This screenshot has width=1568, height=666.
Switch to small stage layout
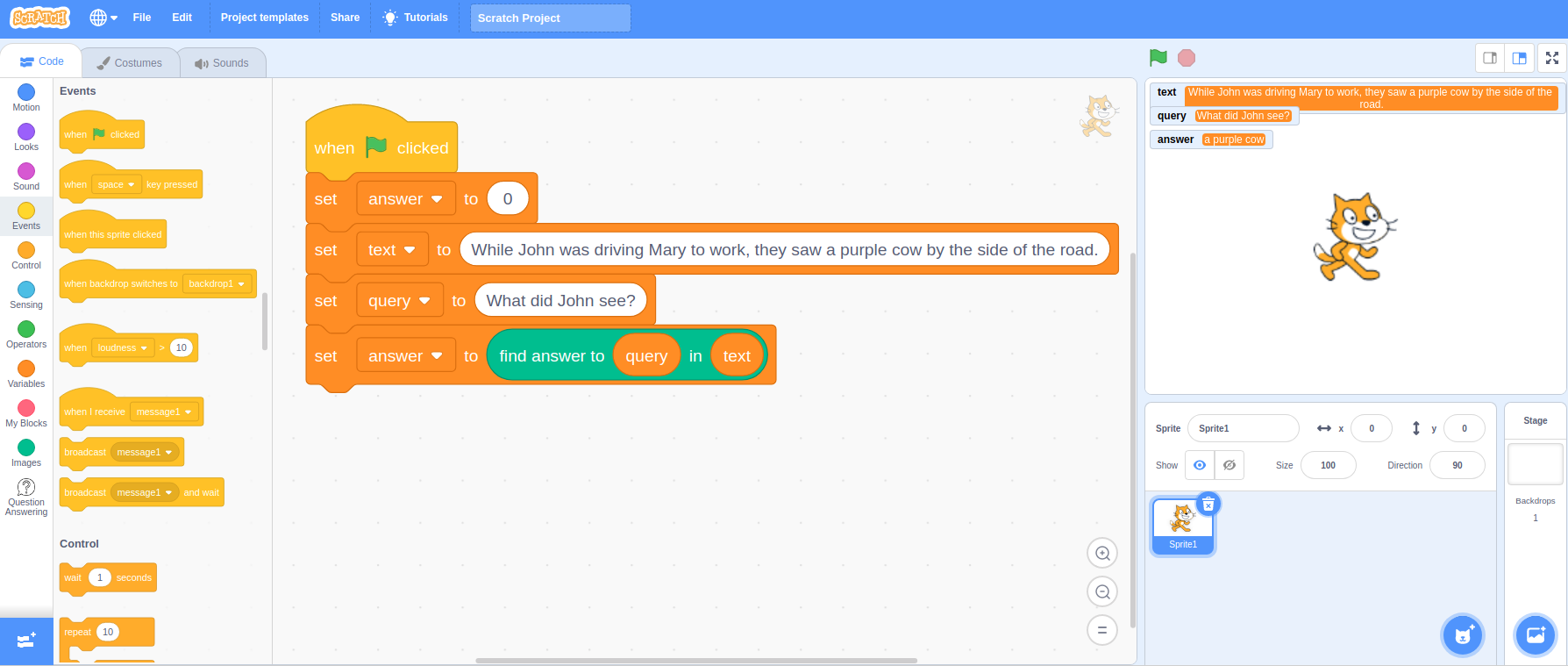click(x=1490, y=58)
